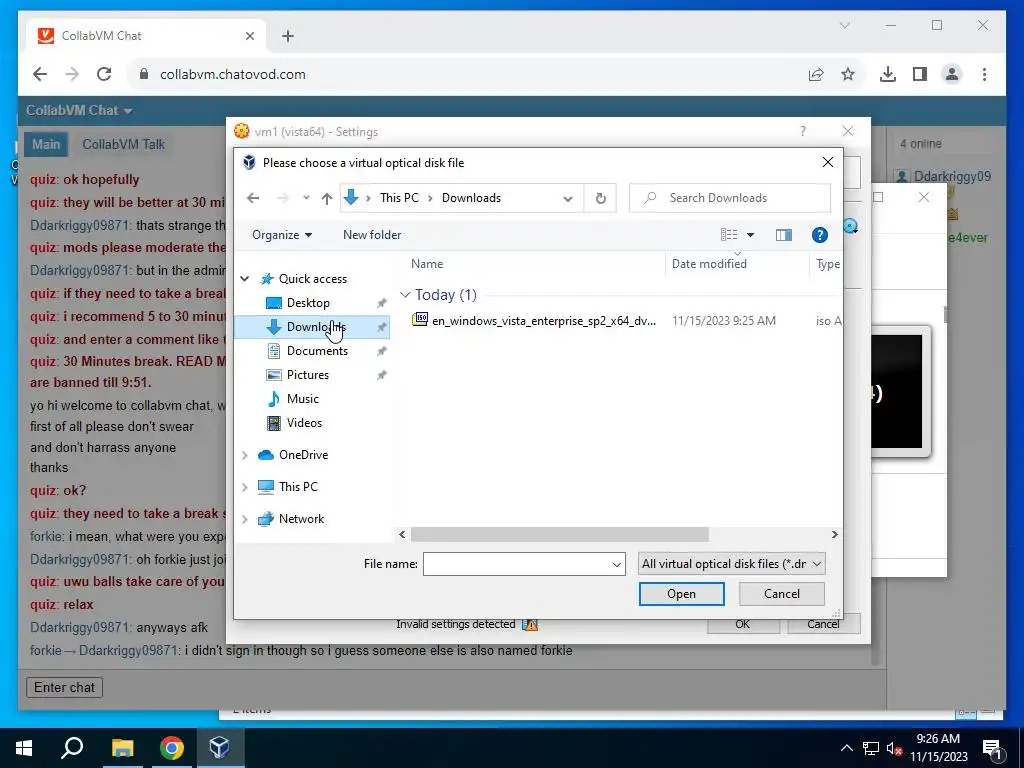
Task: Go back in Chrome browser
Action: click(x=40, y=74)
